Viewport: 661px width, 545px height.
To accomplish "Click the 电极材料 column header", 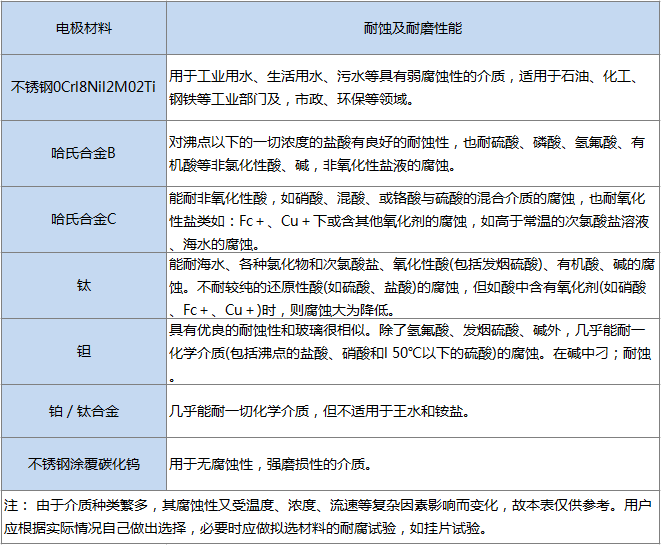I will click(83, 28).
